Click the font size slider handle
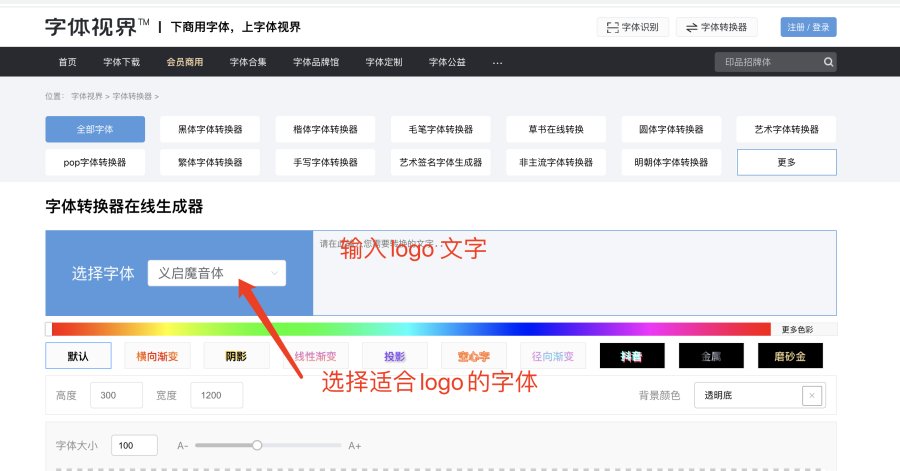Viewport: 900px width, 471px height. (257, 445)
